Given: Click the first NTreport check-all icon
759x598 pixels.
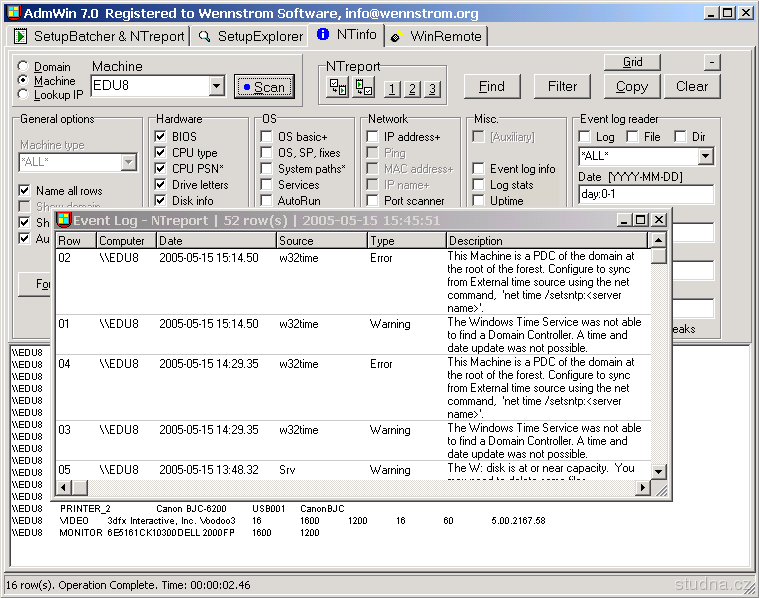Looking at the screenshot, I should click(x=339, y=88).
